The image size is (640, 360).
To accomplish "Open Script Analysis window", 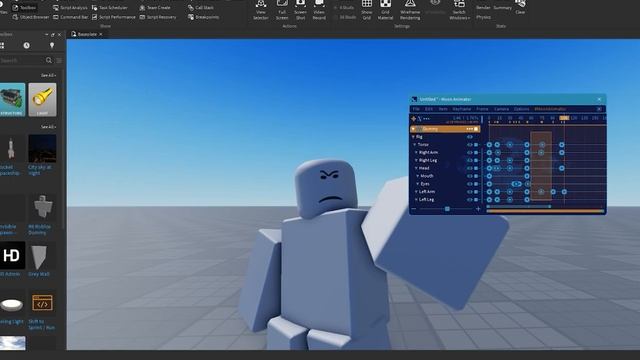I will pos(70,8).
